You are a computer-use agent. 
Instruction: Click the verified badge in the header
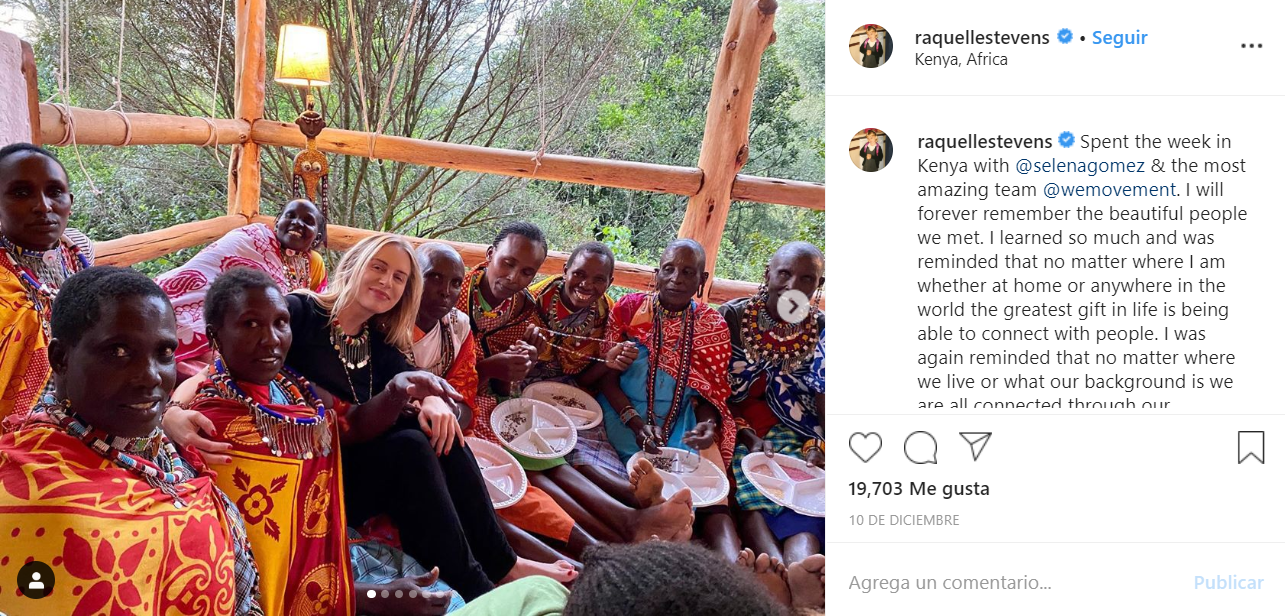click(x=1065, y=37)
